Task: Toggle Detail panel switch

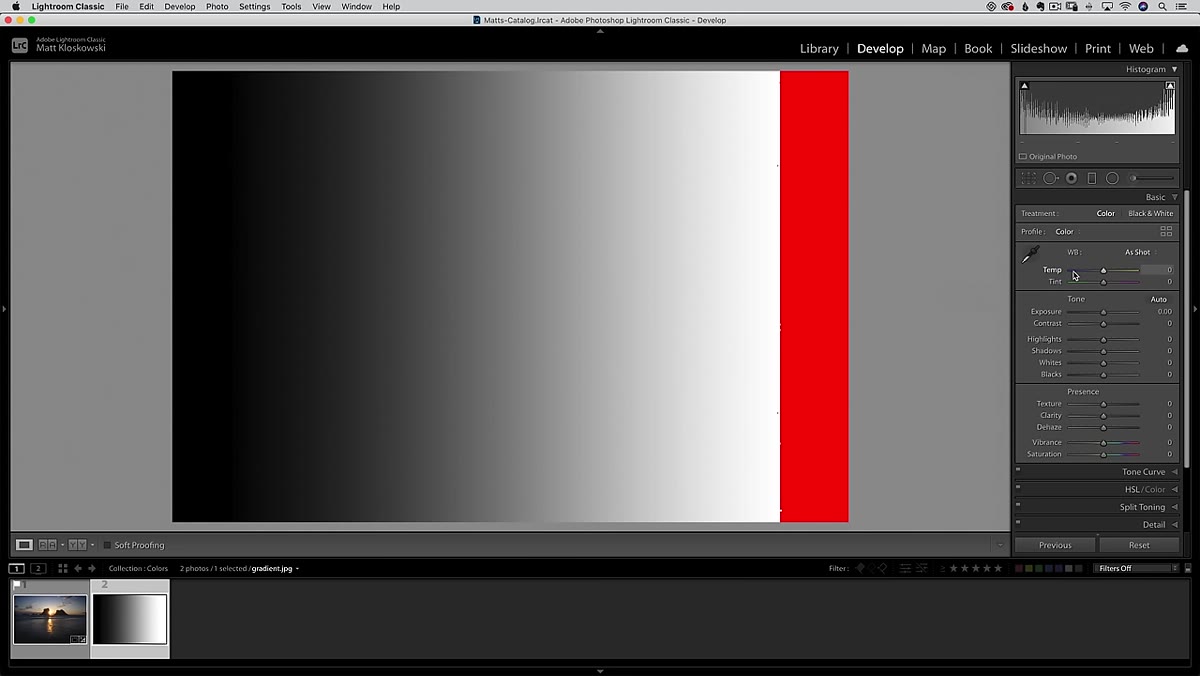Action: tap(1018, 522)
